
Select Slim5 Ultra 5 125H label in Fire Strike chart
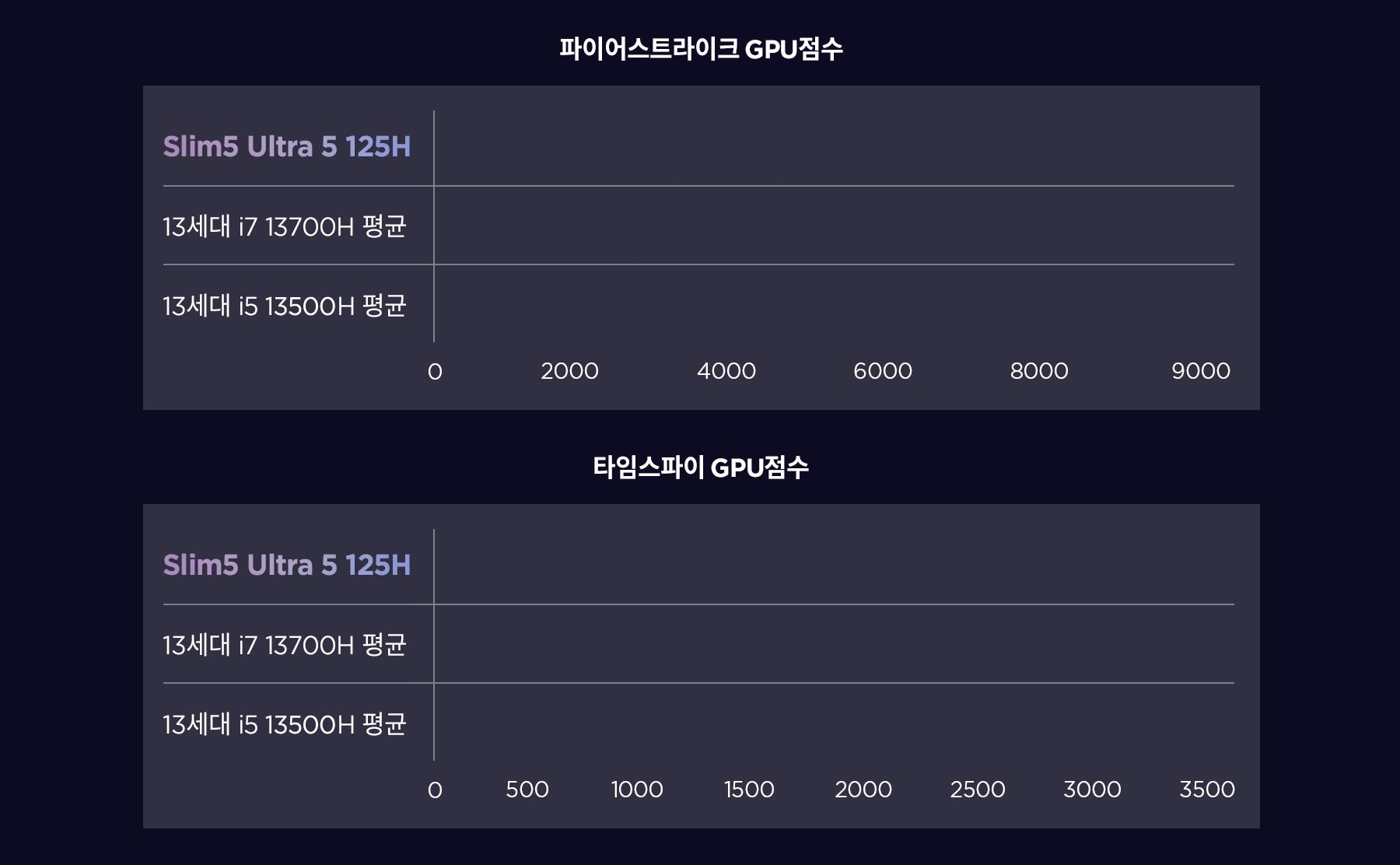[x=287, y=146]
